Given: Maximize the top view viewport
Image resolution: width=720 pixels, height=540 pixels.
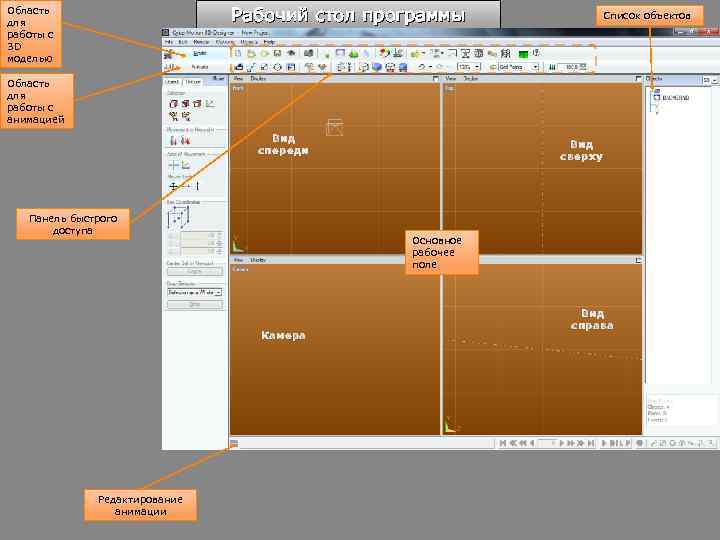Looking at the screenshot, I should click(x=638, y=79).
